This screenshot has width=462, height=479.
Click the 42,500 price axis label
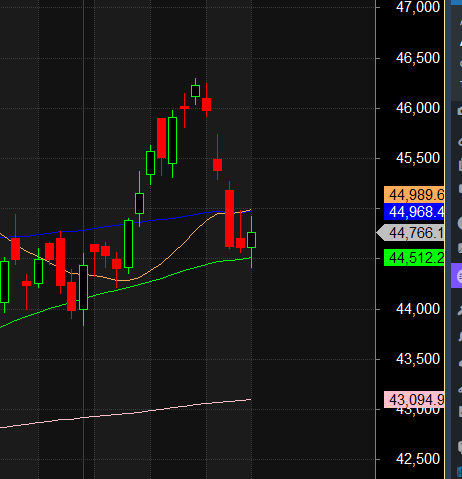pyautogui.click(x=418, y=459)
